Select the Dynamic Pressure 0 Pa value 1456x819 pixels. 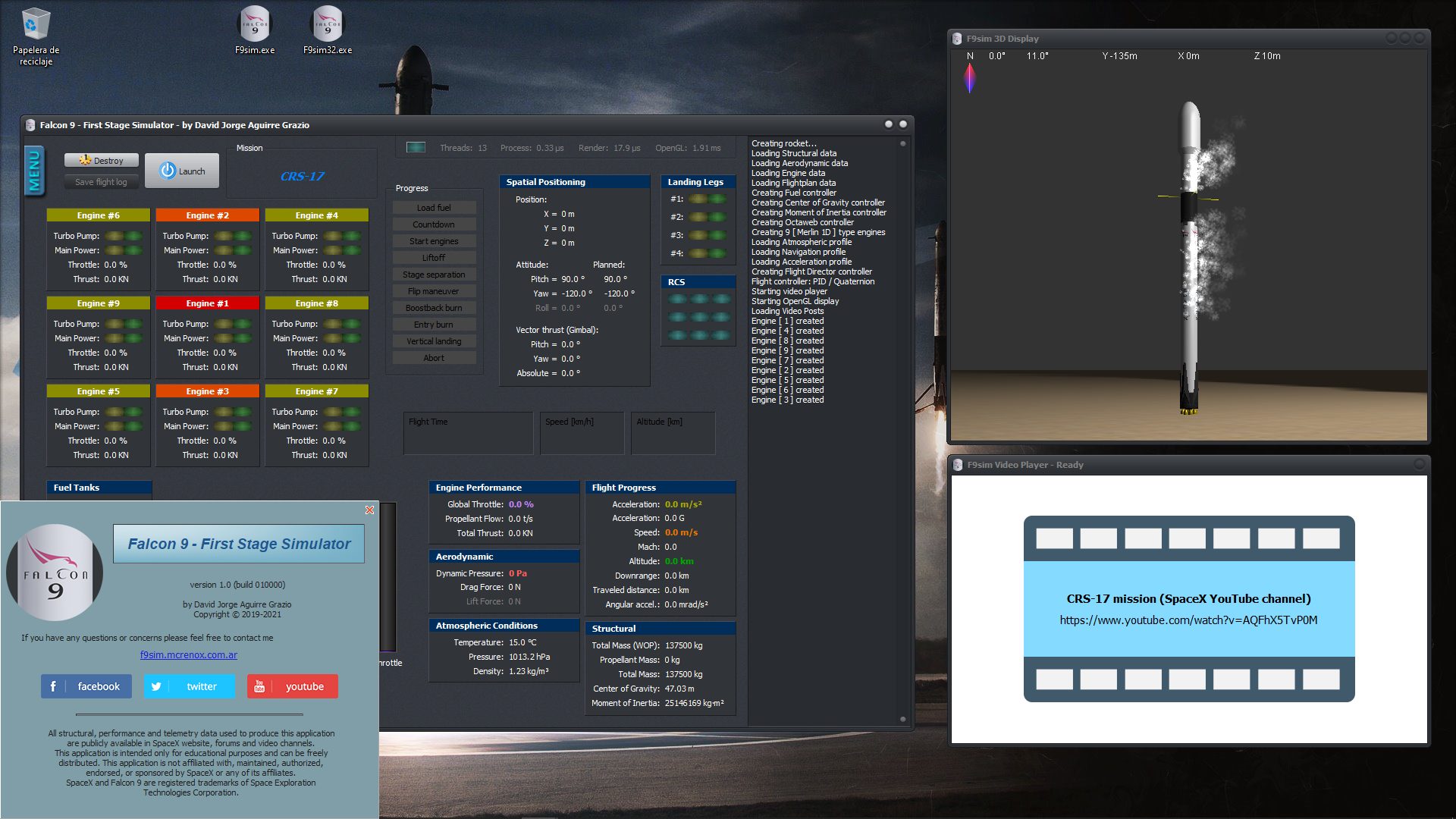518,573
